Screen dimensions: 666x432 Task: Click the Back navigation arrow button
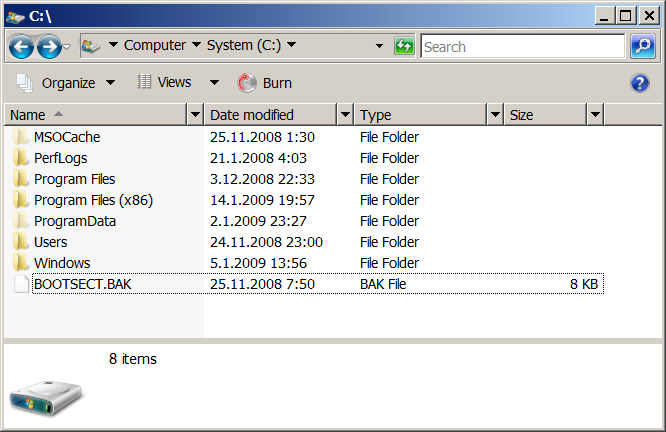tap(22, 46)
